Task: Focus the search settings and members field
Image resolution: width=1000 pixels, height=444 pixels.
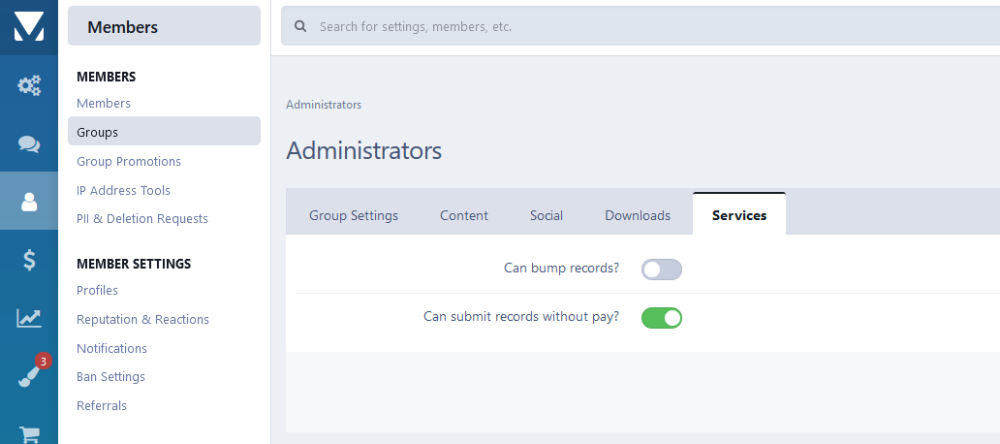Action: point(640,27)
